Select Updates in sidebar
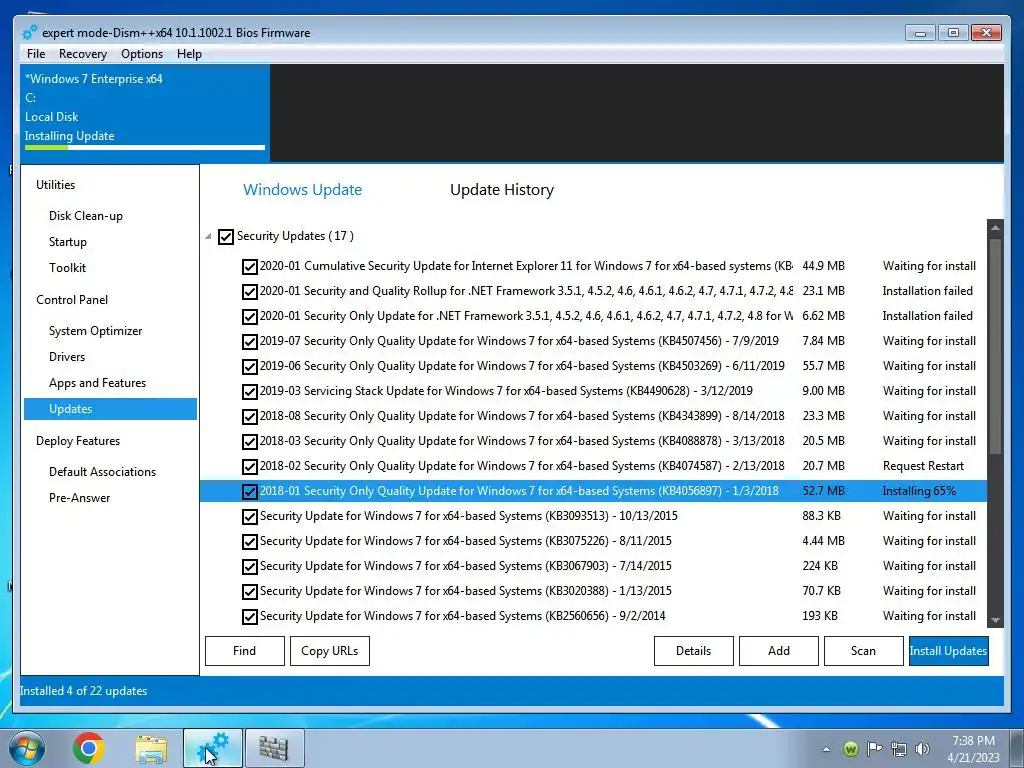The width and height of the screenshot is (1024, 768). point(110,409)
